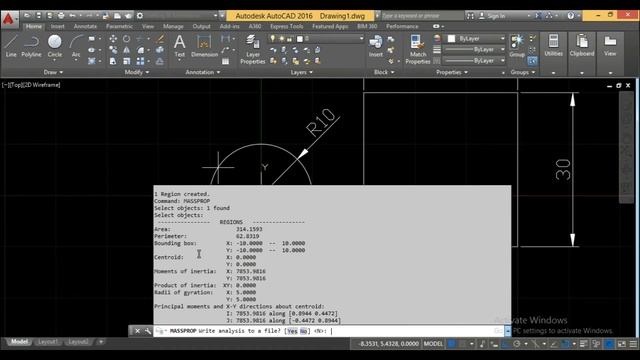Toggle the MODEL space button in status bar

coord(433,344)
